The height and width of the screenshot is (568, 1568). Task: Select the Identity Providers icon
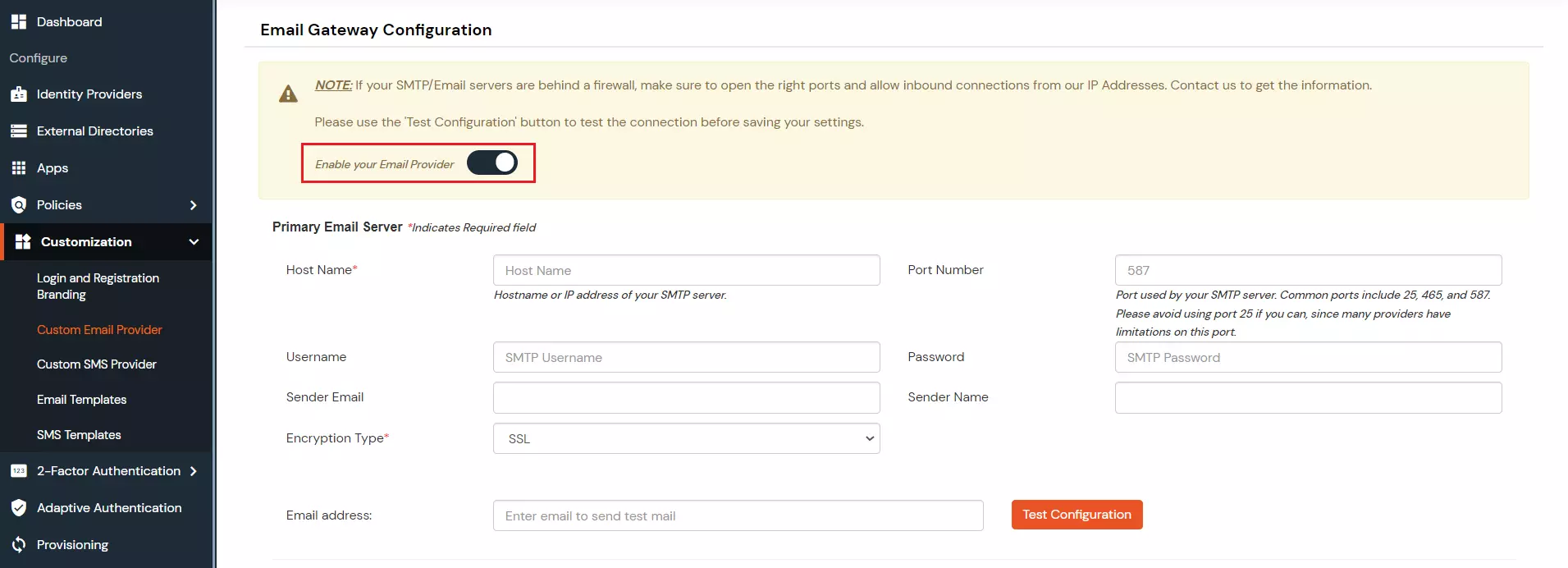click(19, 94)
